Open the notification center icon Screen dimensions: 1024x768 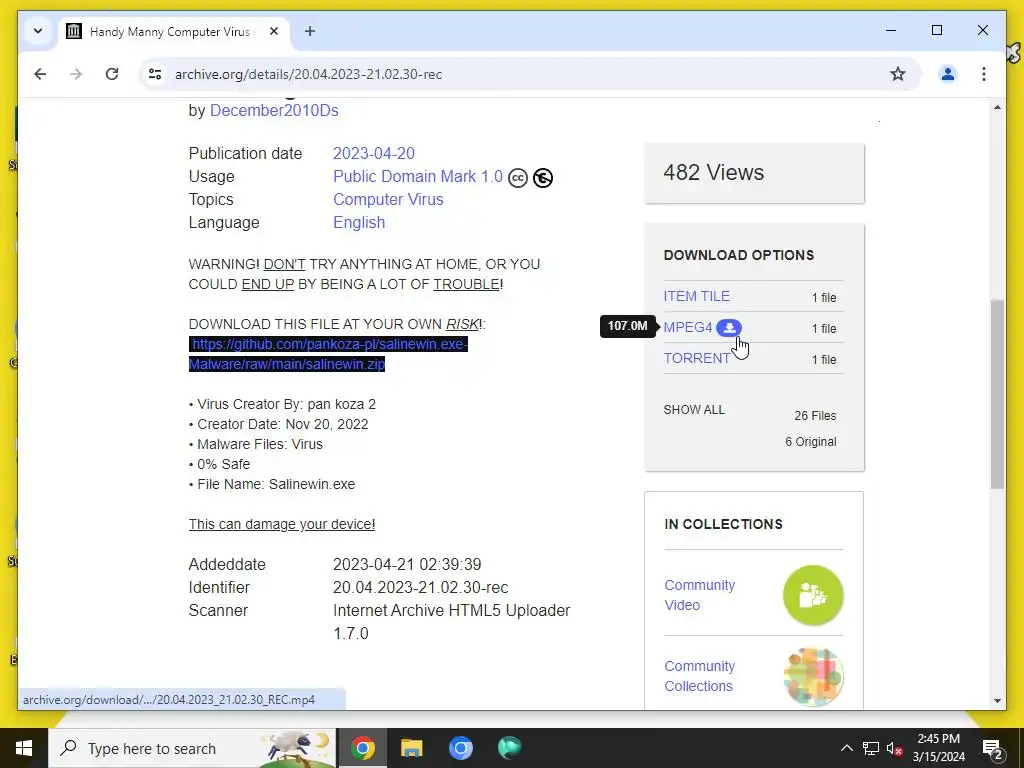click(992, 748)
